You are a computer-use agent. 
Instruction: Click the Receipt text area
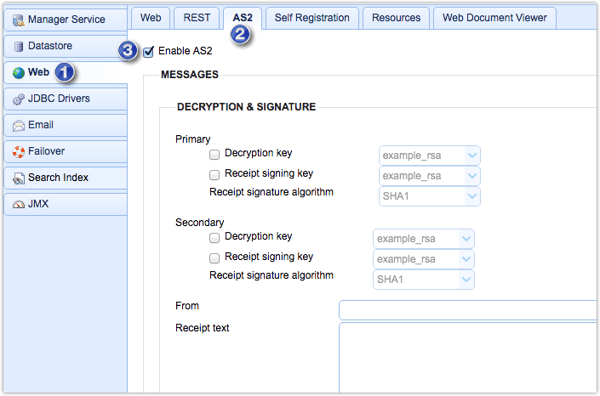[x=468, y=358]
